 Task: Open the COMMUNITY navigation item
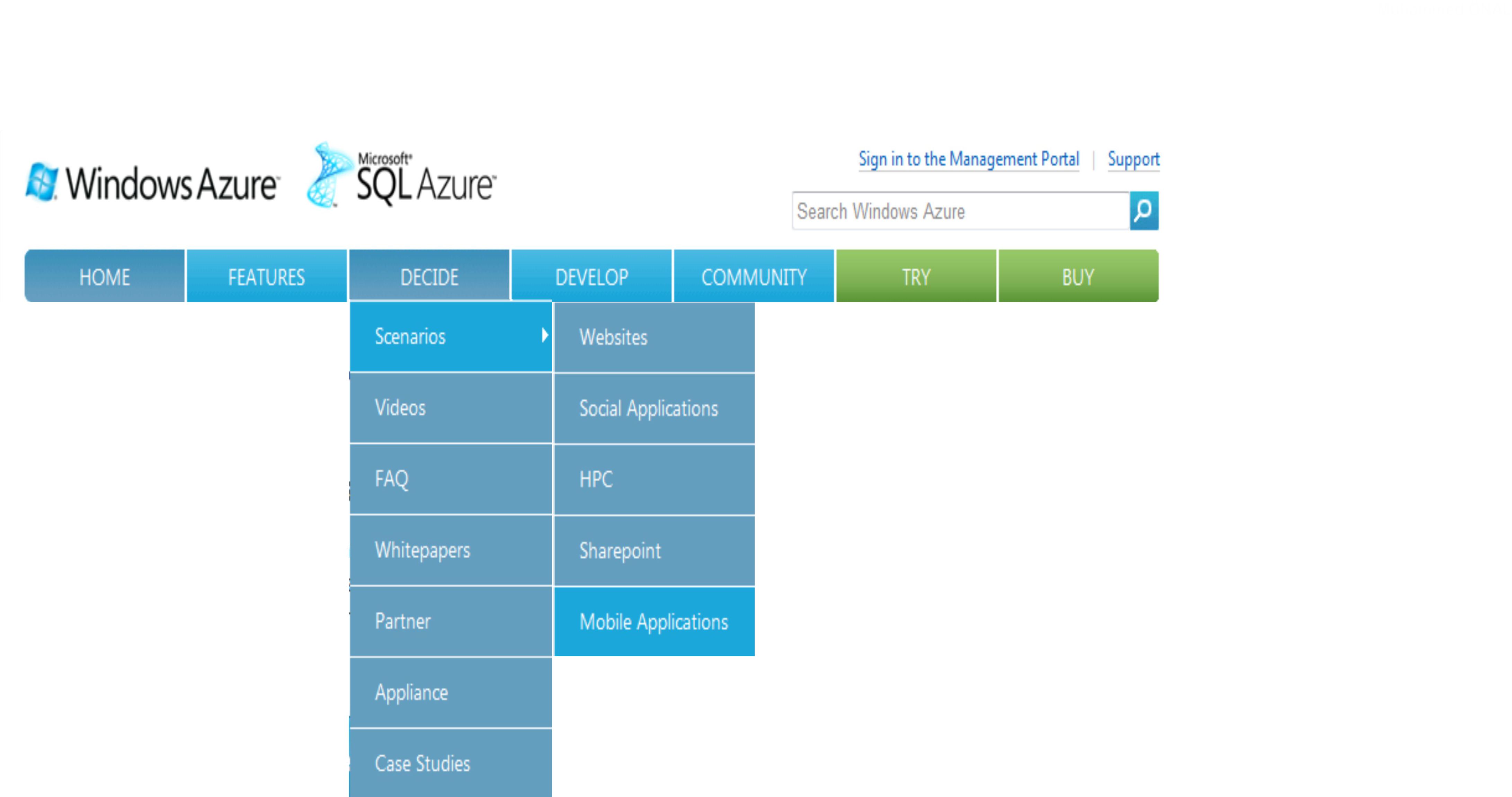click(x=754, y=277)
